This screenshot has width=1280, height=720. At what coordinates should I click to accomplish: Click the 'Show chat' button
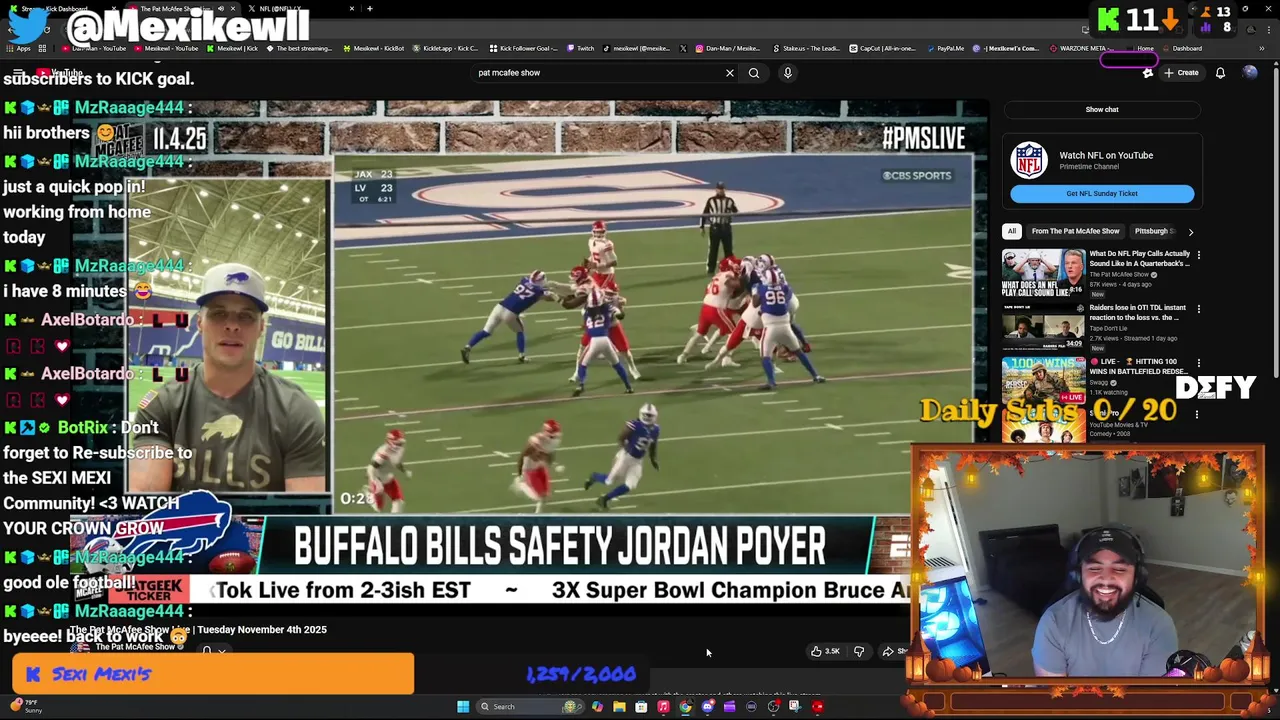(x=1102, y=110)
